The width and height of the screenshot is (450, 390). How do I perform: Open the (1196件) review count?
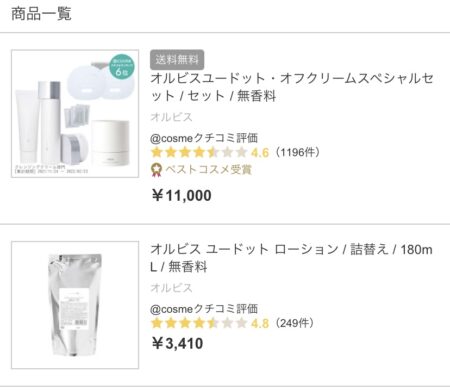297,152
